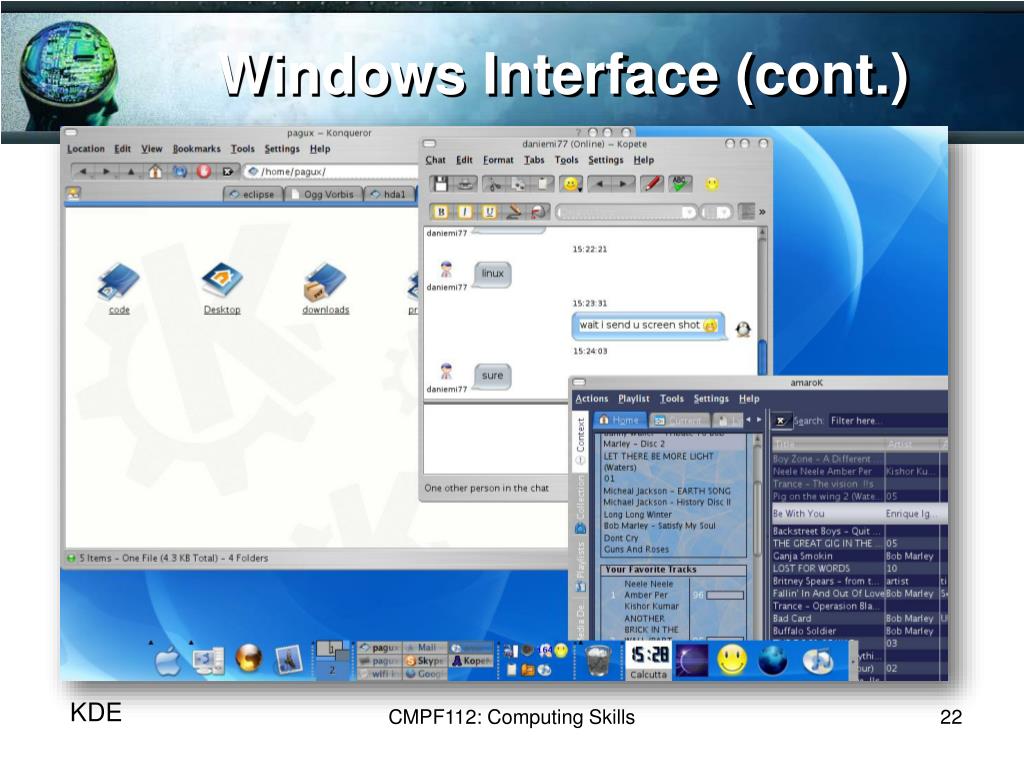Reload the Konqueror view
Image resolution: width=1024 pixels, height=768 pixels.
180,172
